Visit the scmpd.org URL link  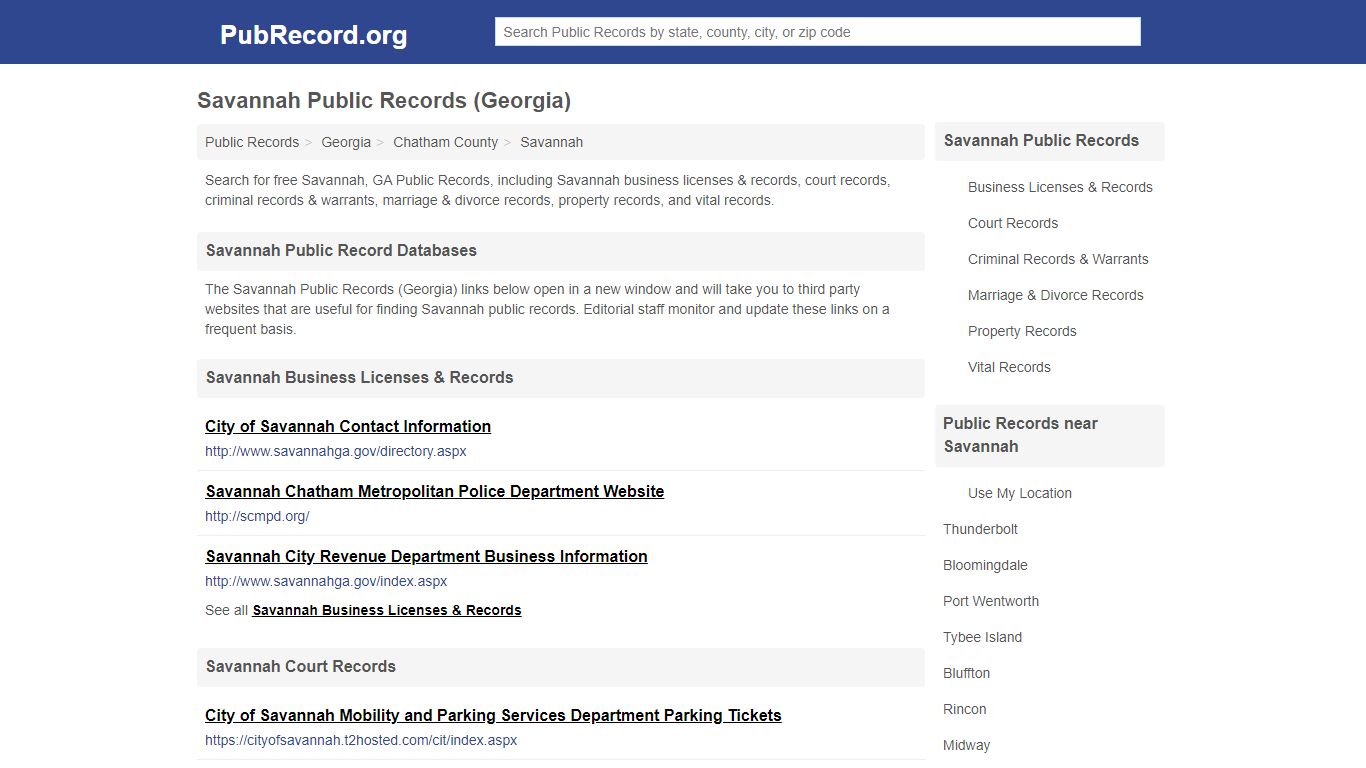click(257, 516)
